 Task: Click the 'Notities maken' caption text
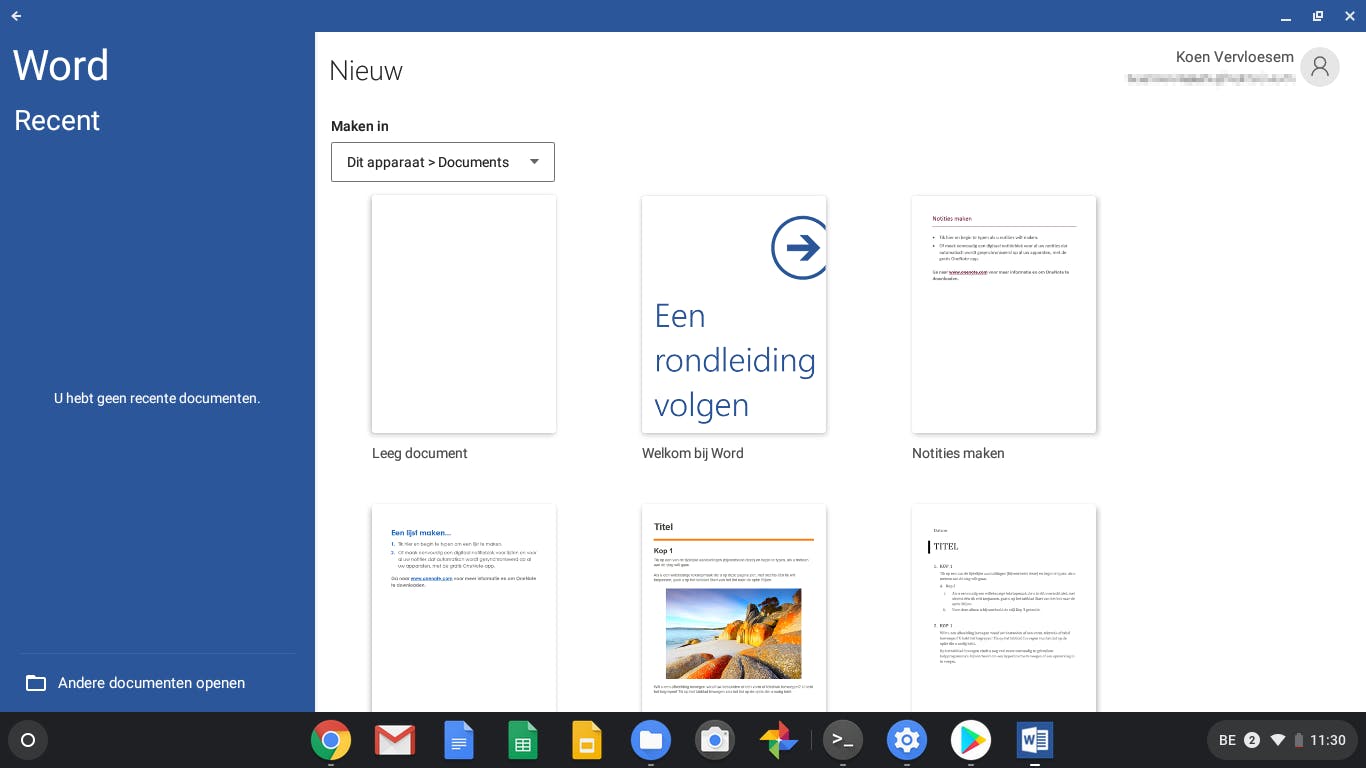pos(958,453)
